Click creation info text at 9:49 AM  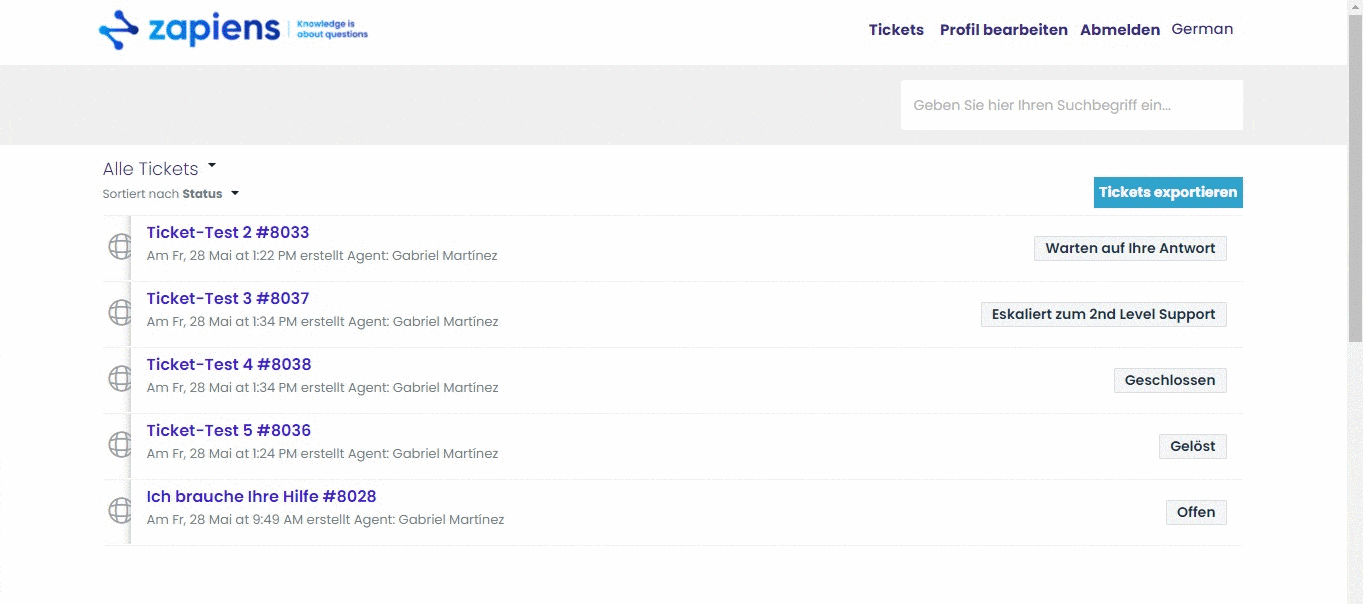325,519
